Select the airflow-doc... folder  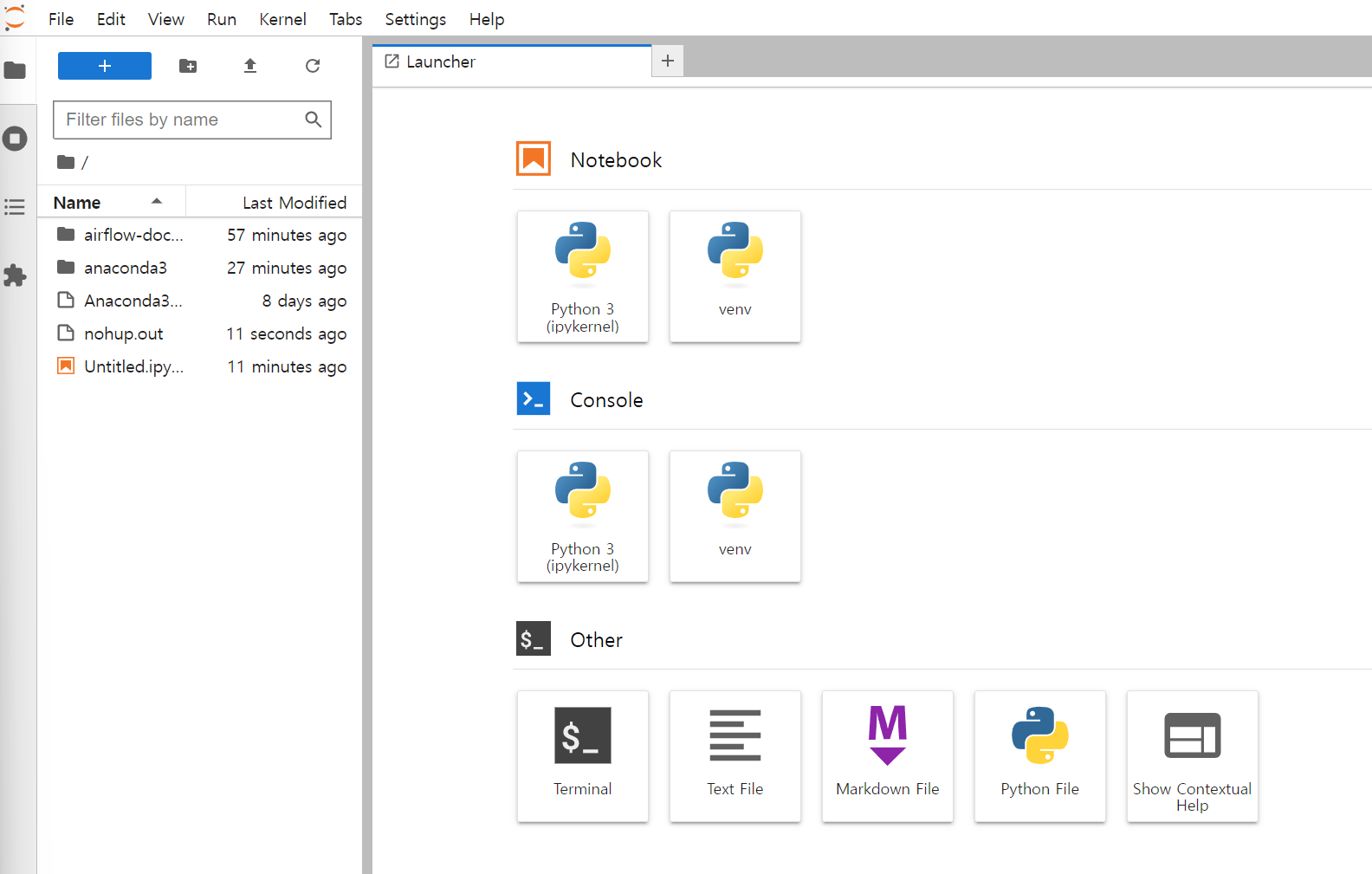click(x=200, y=235)
